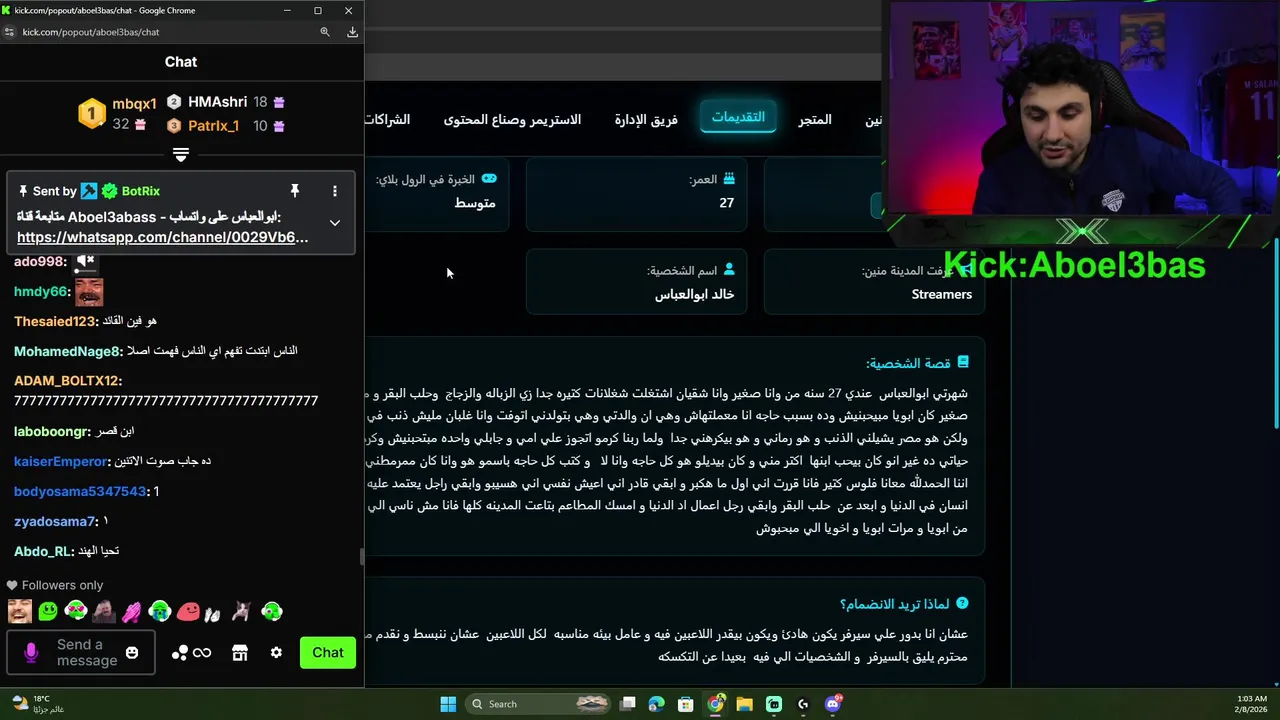The height and width of the screenshot is (720, 1280).
Task: Click the channel points dots icon
Action: pos(180,653)
